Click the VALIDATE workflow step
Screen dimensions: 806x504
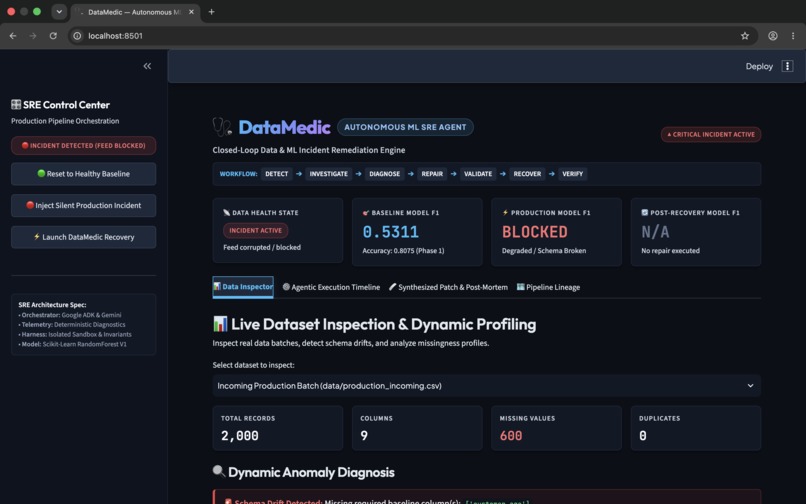tap(478, 174)
